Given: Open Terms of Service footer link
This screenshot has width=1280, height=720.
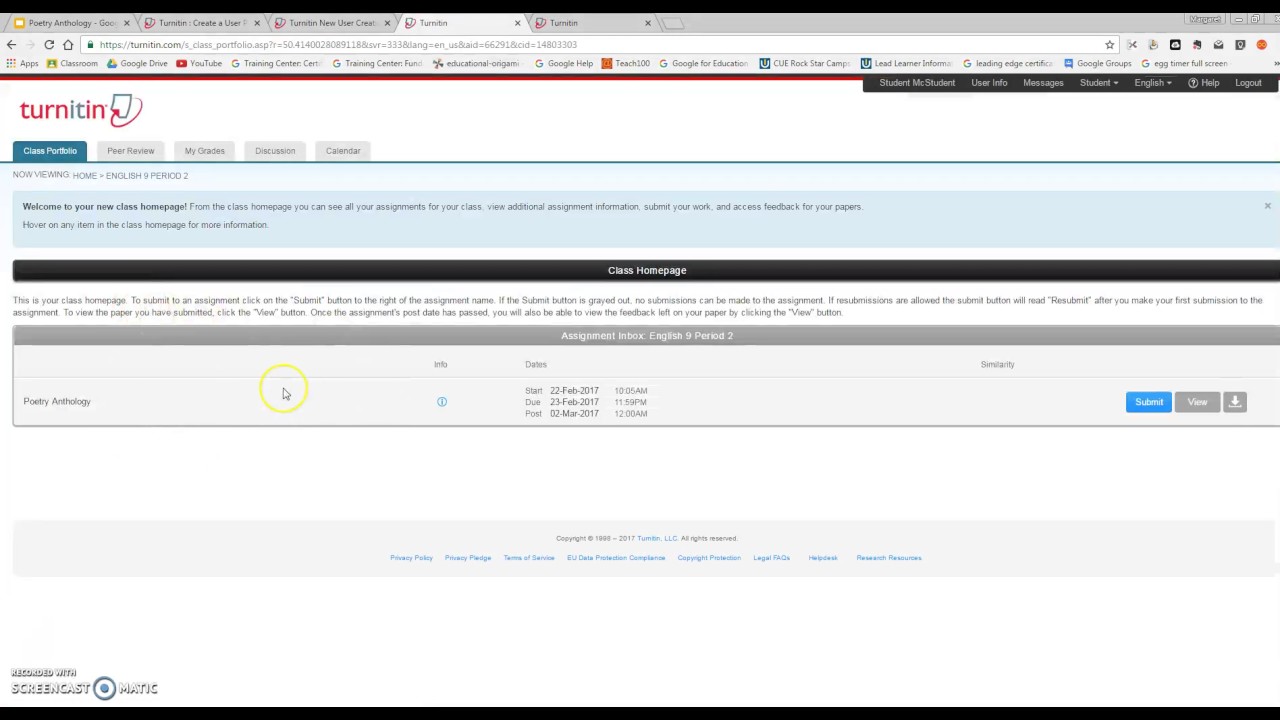Looking at the screenshot, I should (529, 558).
